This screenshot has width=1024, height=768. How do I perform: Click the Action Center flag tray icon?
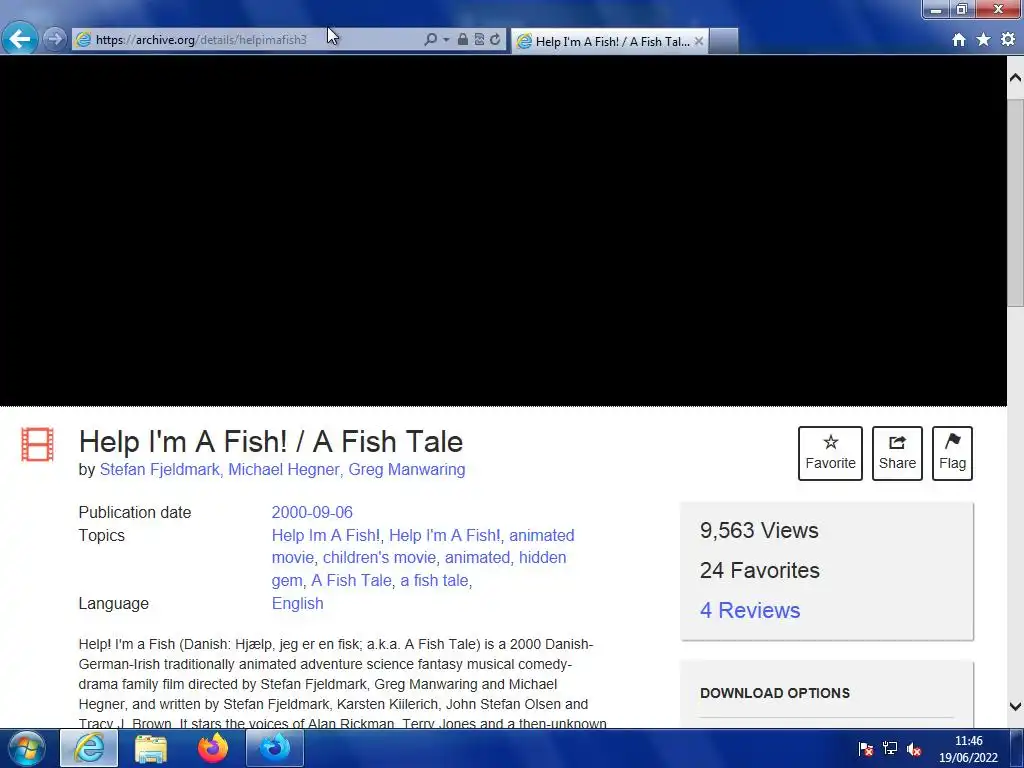(x=866, y=749)
